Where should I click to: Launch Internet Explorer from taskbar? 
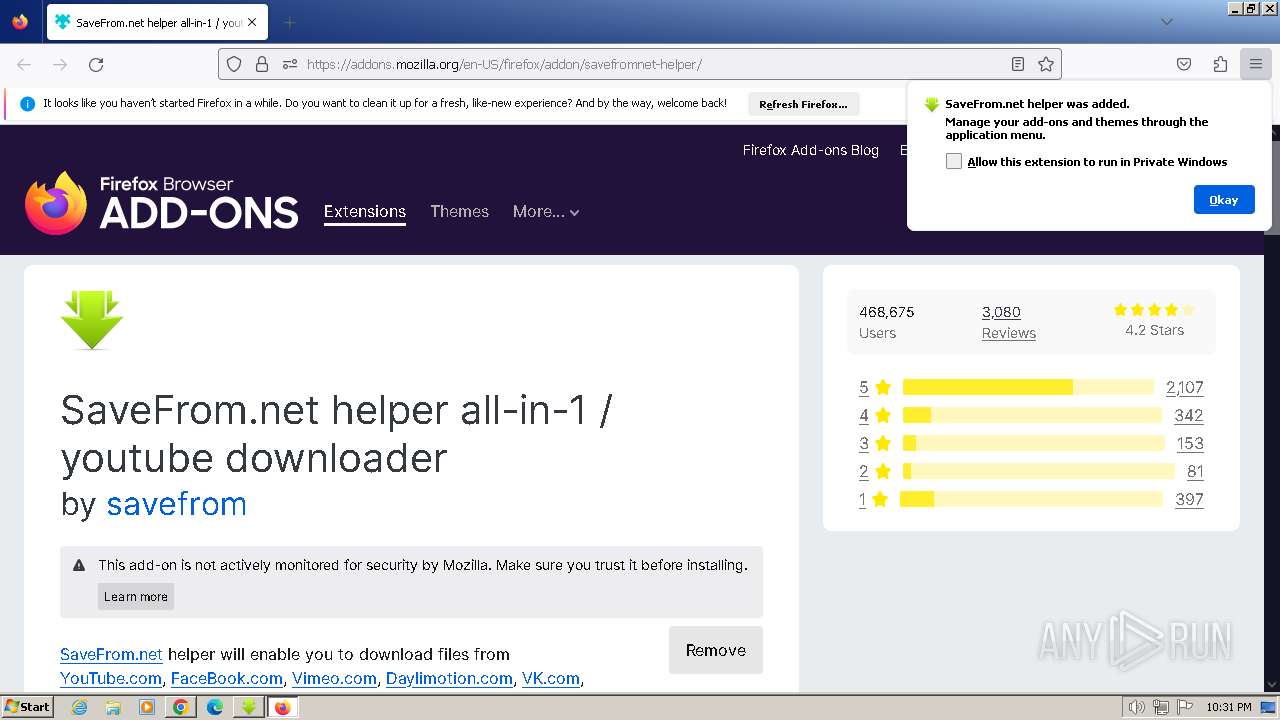79,707
